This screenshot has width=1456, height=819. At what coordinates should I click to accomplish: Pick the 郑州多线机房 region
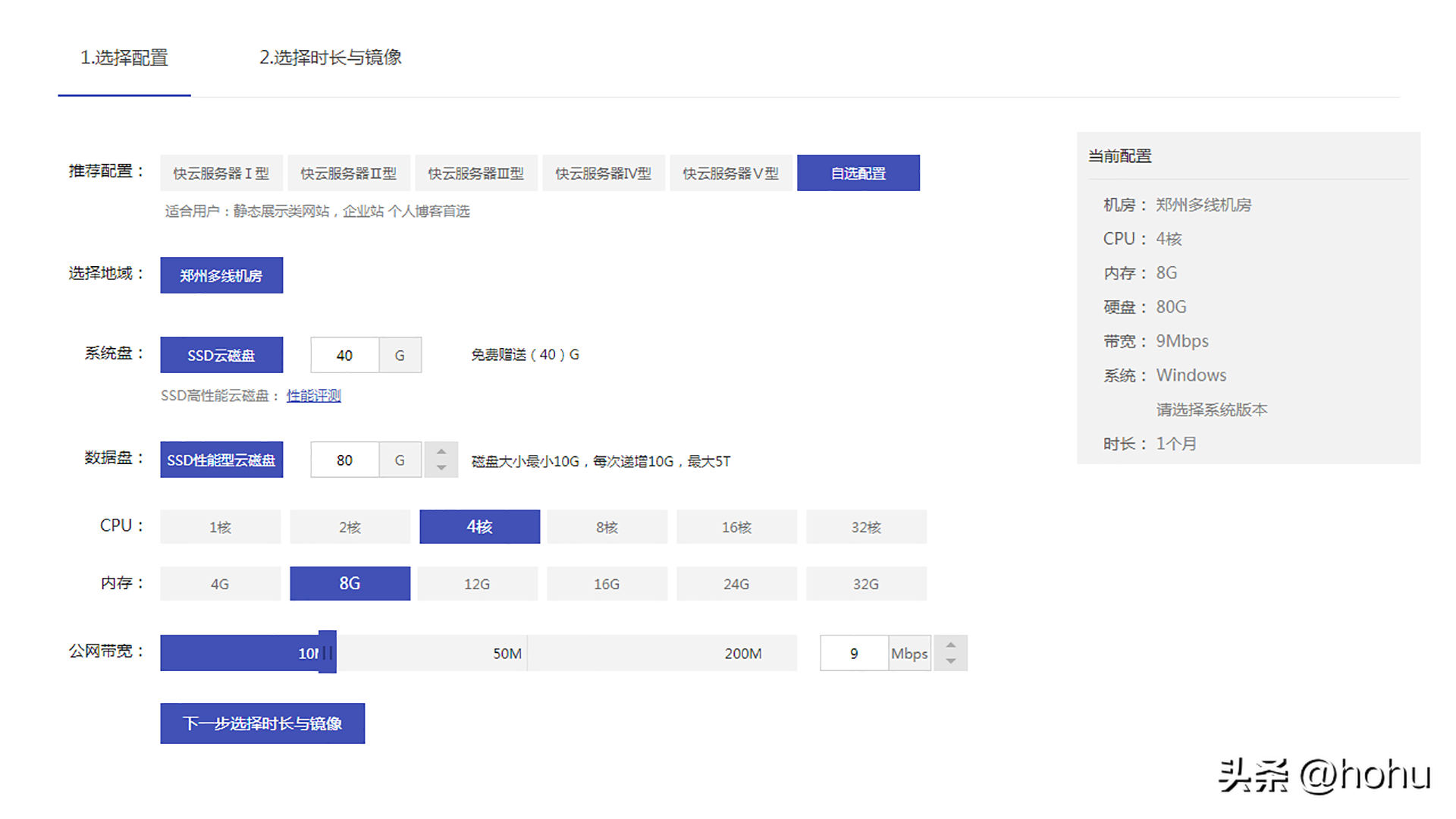click(x=221, y=275)
